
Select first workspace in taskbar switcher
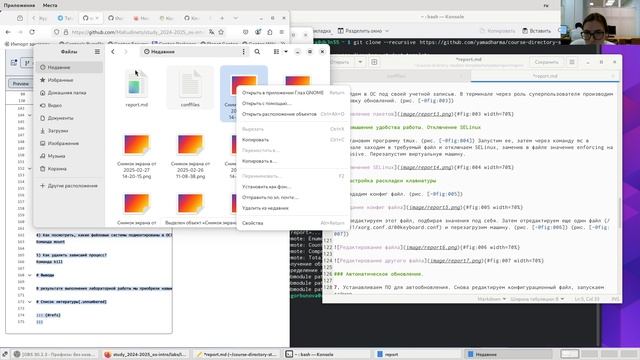click(569, 354)
